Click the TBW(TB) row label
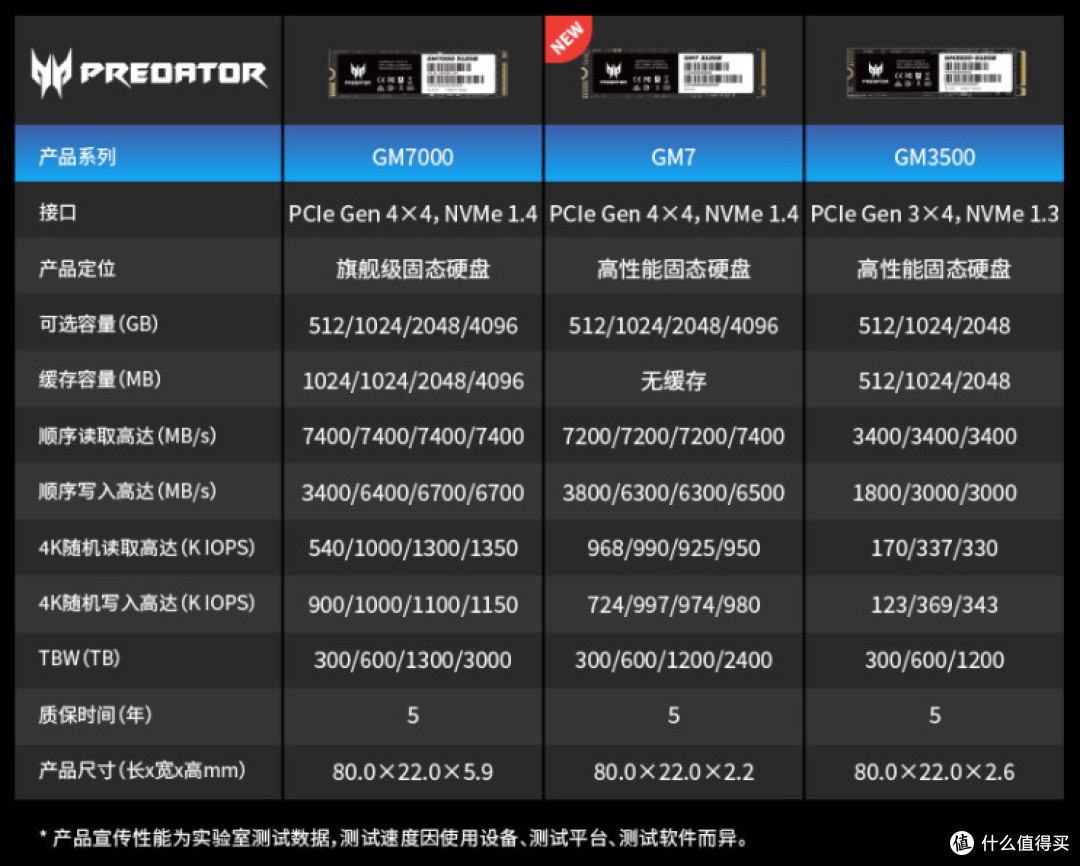1080x866 pixels. click(x=79, y=658)
